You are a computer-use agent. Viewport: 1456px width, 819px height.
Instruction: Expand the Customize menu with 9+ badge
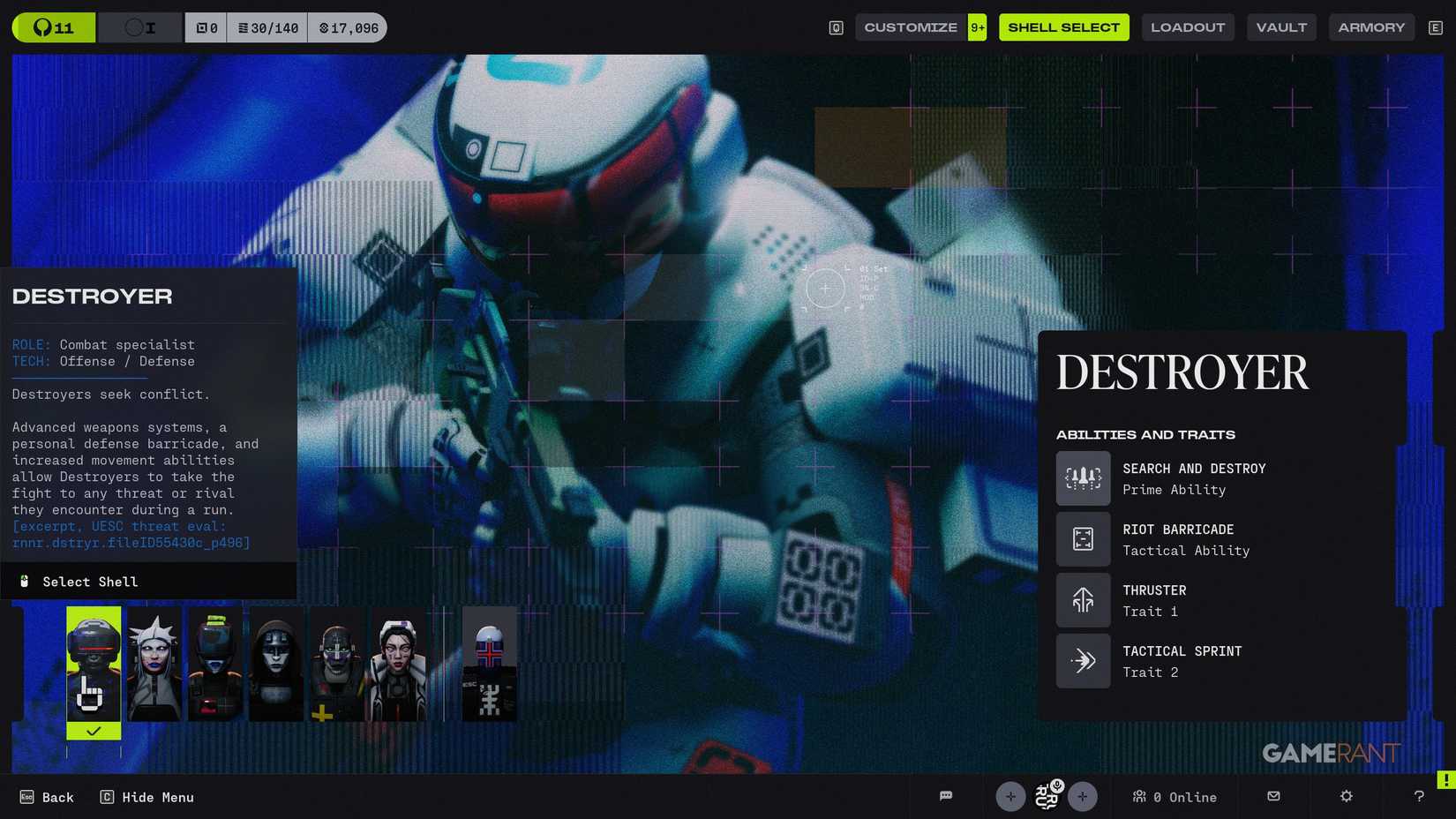pyautogui.click(x=910, y=27)
